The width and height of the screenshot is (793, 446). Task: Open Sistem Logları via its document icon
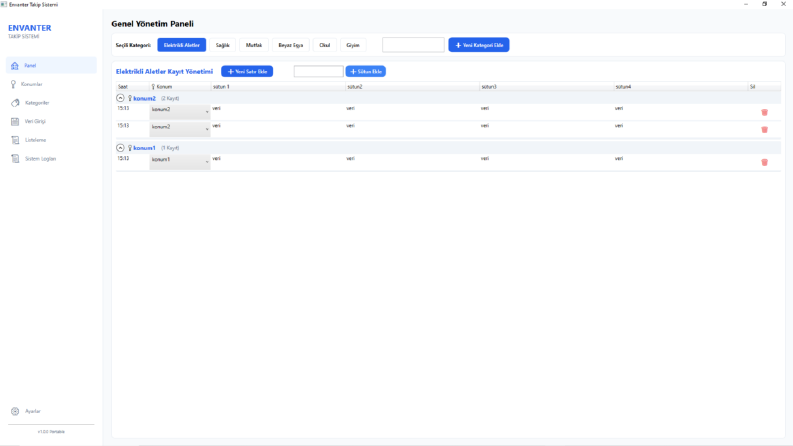[x=15, y=159]
